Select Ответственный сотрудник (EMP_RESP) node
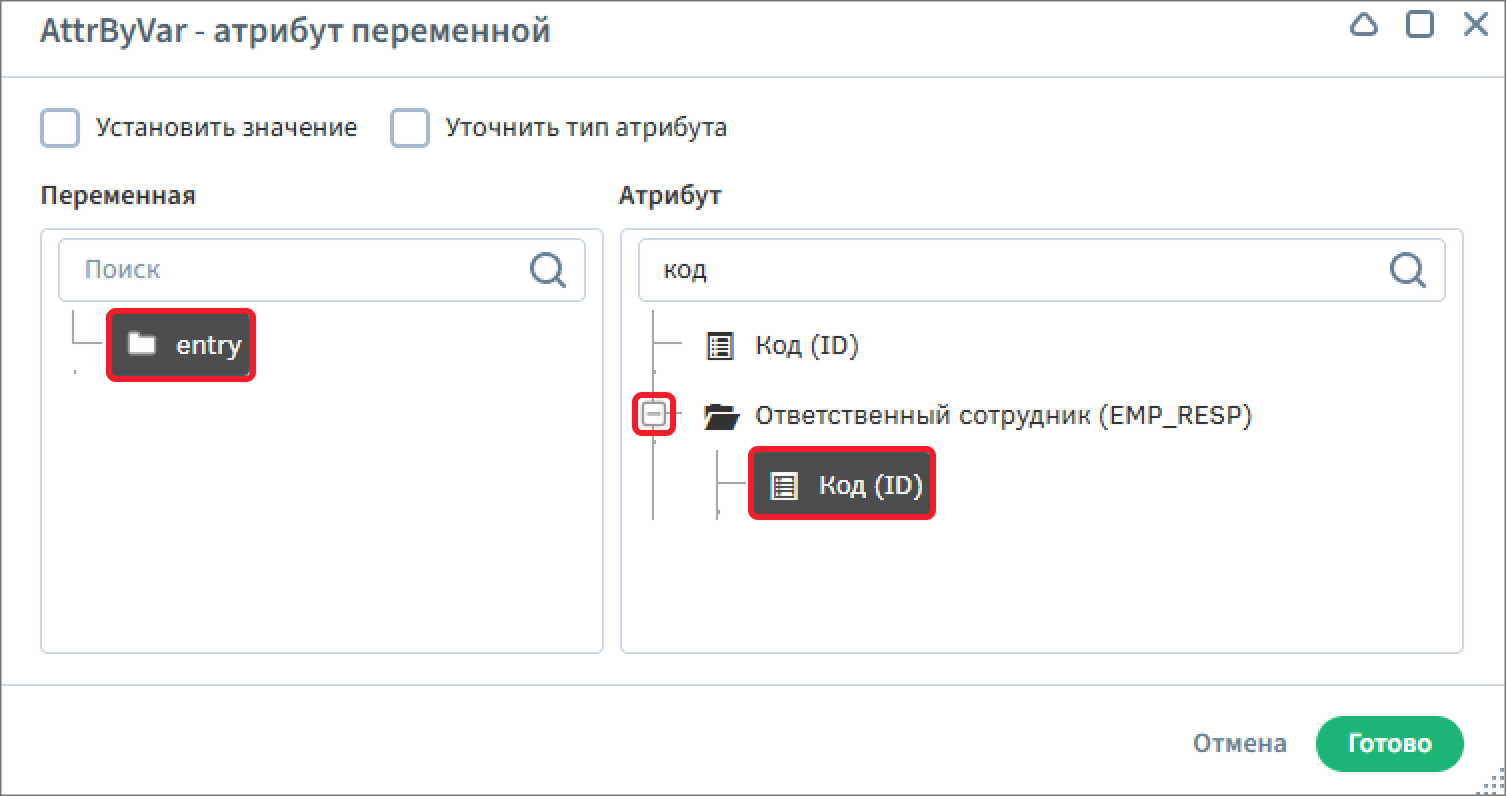Screen dimensions: 1506x796 pos(1002,416)
